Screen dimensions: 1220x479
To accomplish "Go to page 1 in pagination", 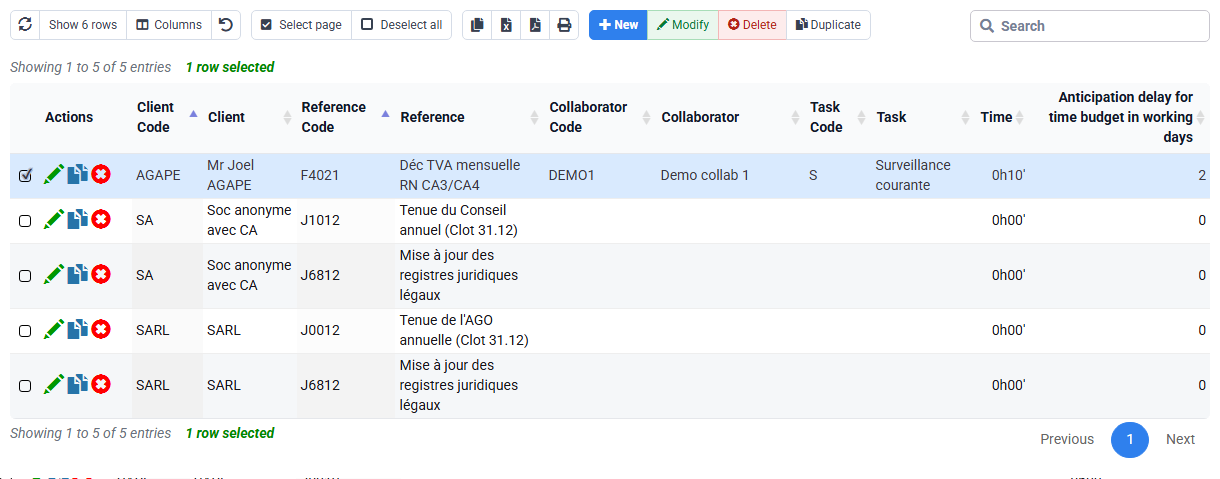I will point(1130,439).
